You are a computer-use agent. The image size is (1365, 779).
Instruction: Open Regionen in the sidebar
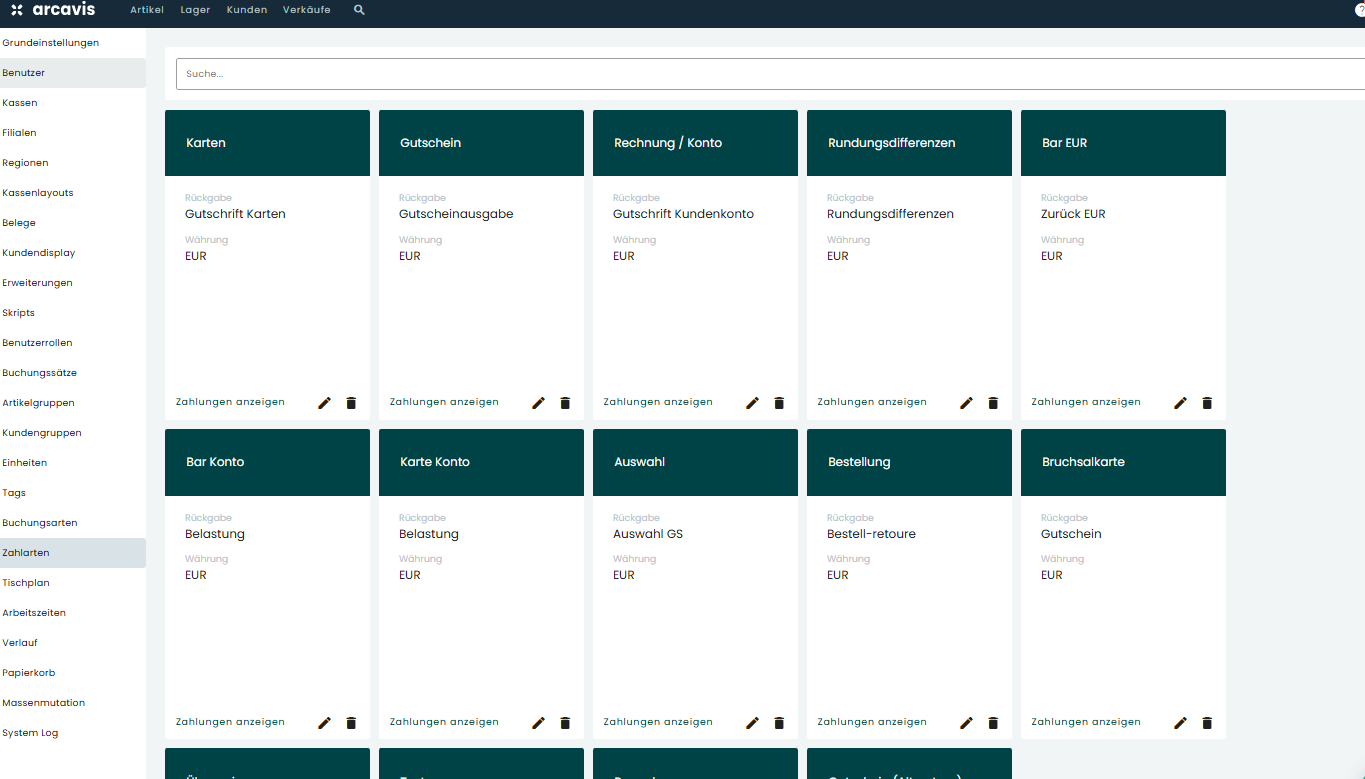(x=73, y=163)
